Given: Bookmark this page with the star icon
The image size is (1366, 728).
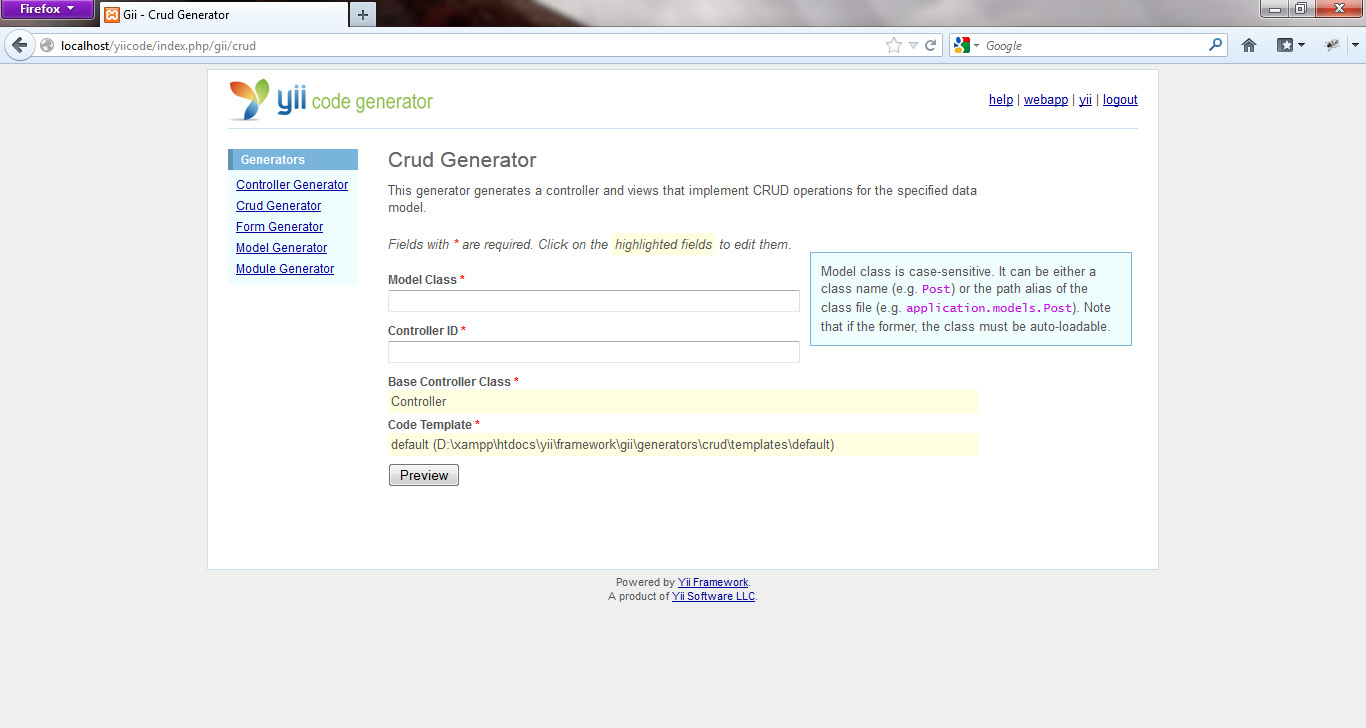Looking at the screenshot, I should click(x=894, y=45).
